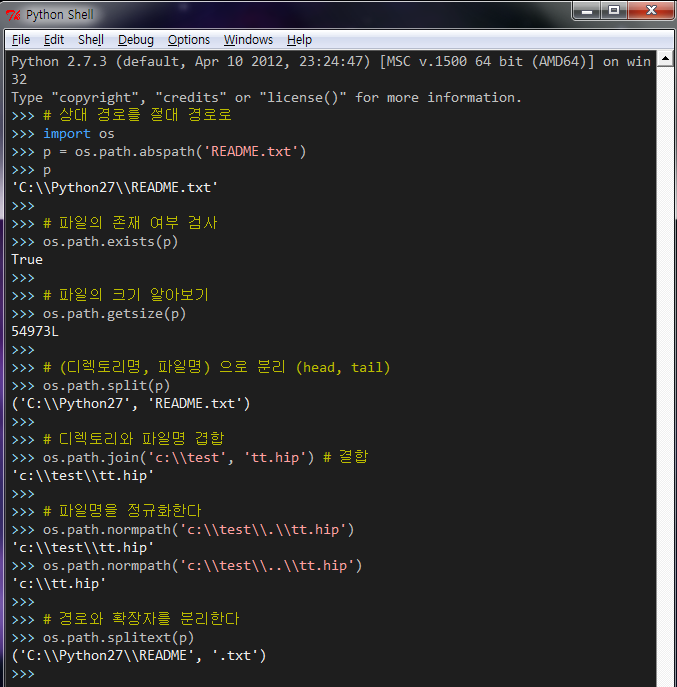Open the Edit menu
Viewport: 677px width, 687px height.
(x=54, y=40)
